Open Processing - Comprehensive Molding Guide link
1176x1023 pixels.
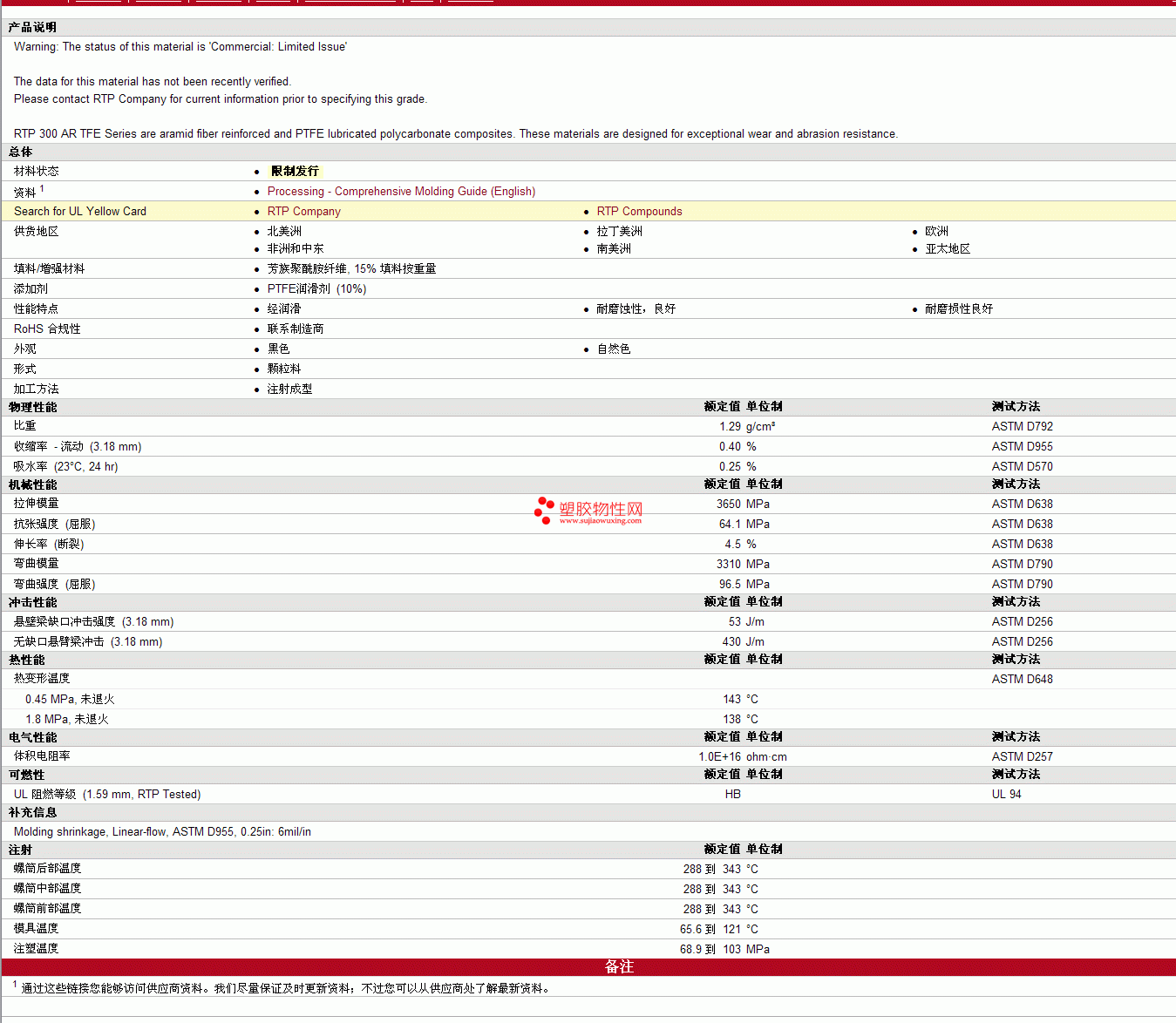401,191
